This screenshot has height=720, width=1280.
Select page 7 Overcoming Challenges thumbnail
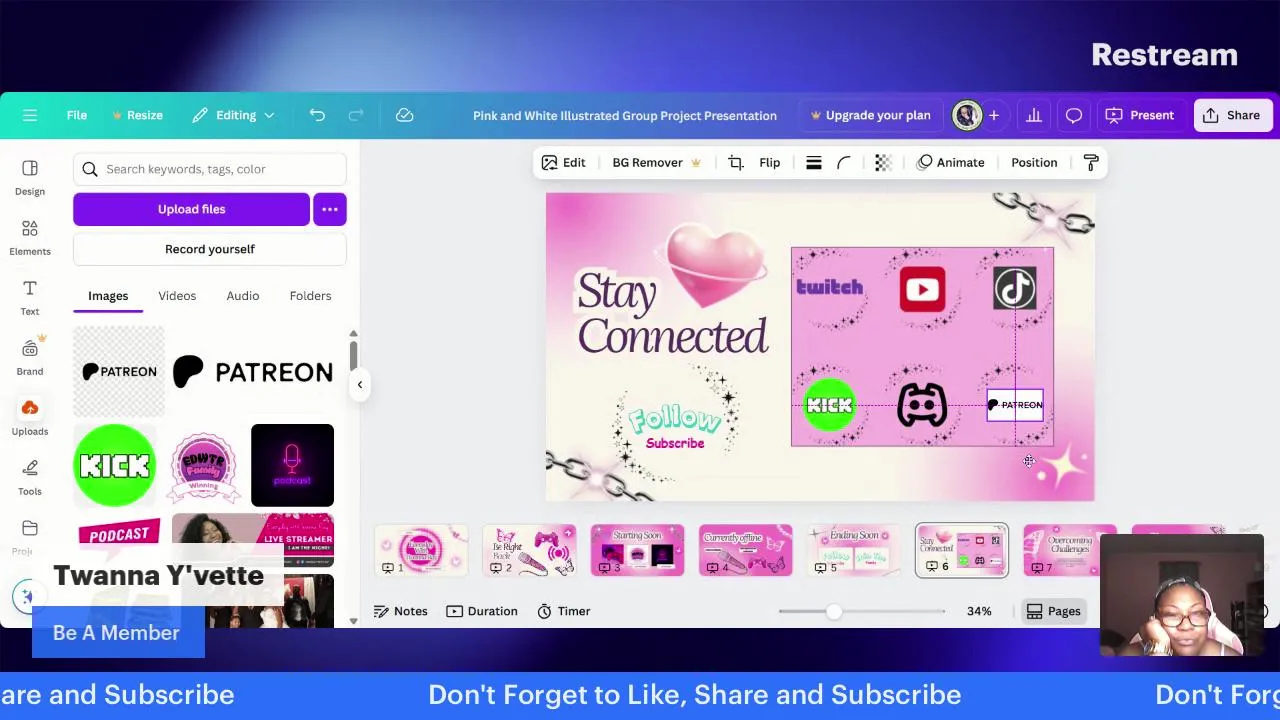[x=1069, y=550]
